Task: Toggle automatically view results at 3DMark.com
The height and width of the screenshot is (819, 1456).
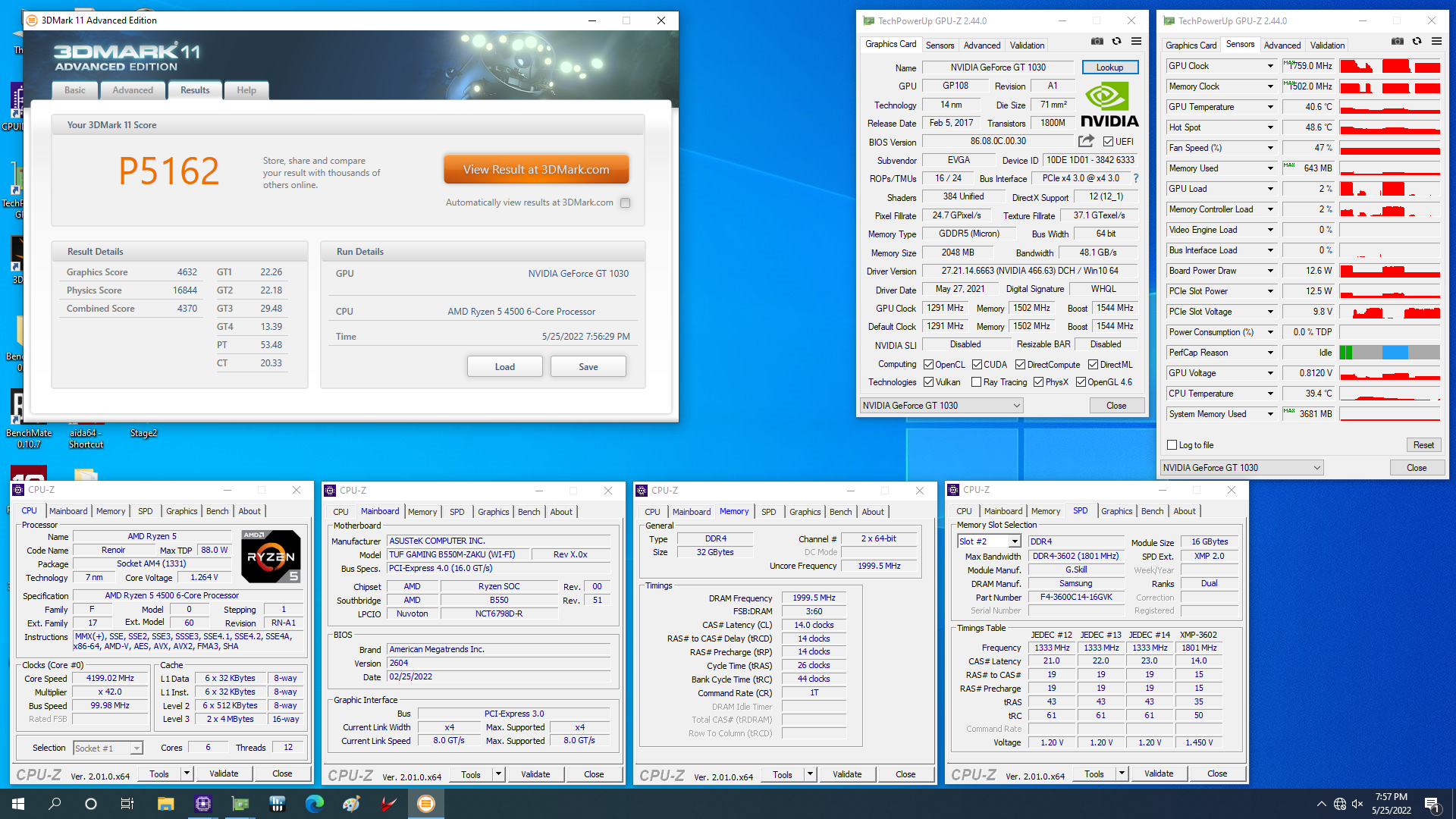Action: click(x=625, y=202)
